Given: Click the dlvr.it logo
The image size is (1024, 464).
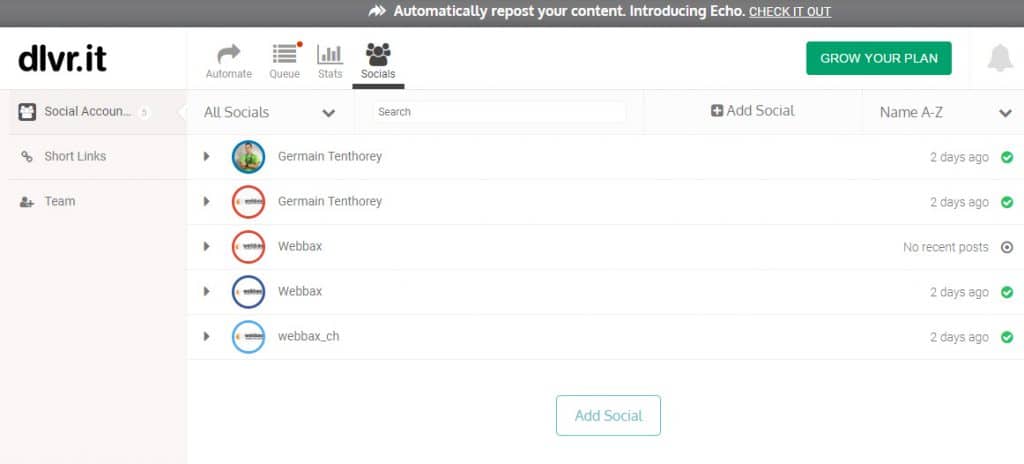Looking at the screenshot, I should coord(63,59).
